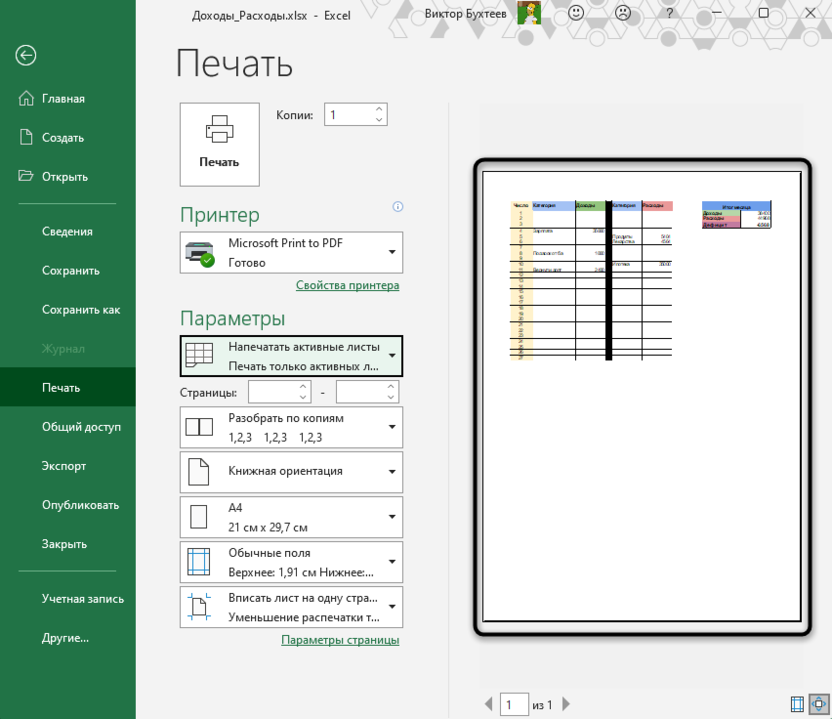Click the large Print button

tap(219, 144)
